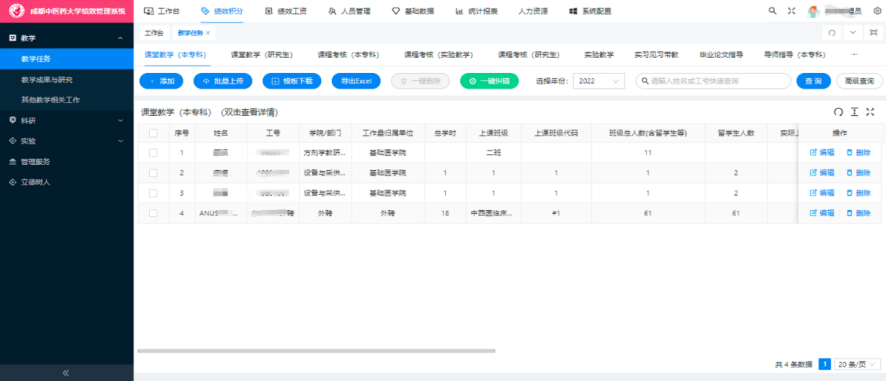The height and width of the screenshot is (381, 886).
Task: Check the checkbox for row 3
Action: [153, 193]
